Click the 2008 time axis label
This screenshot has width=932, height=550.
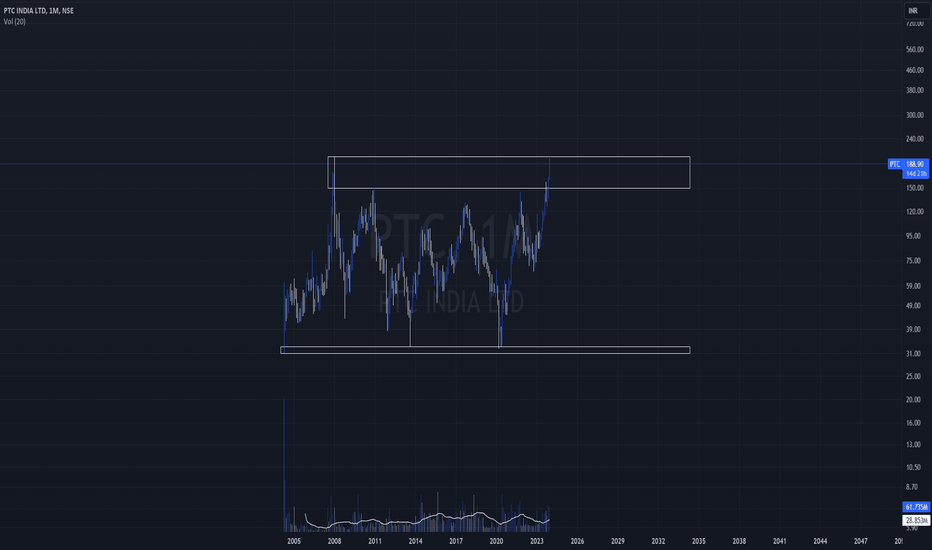[334, 541]
